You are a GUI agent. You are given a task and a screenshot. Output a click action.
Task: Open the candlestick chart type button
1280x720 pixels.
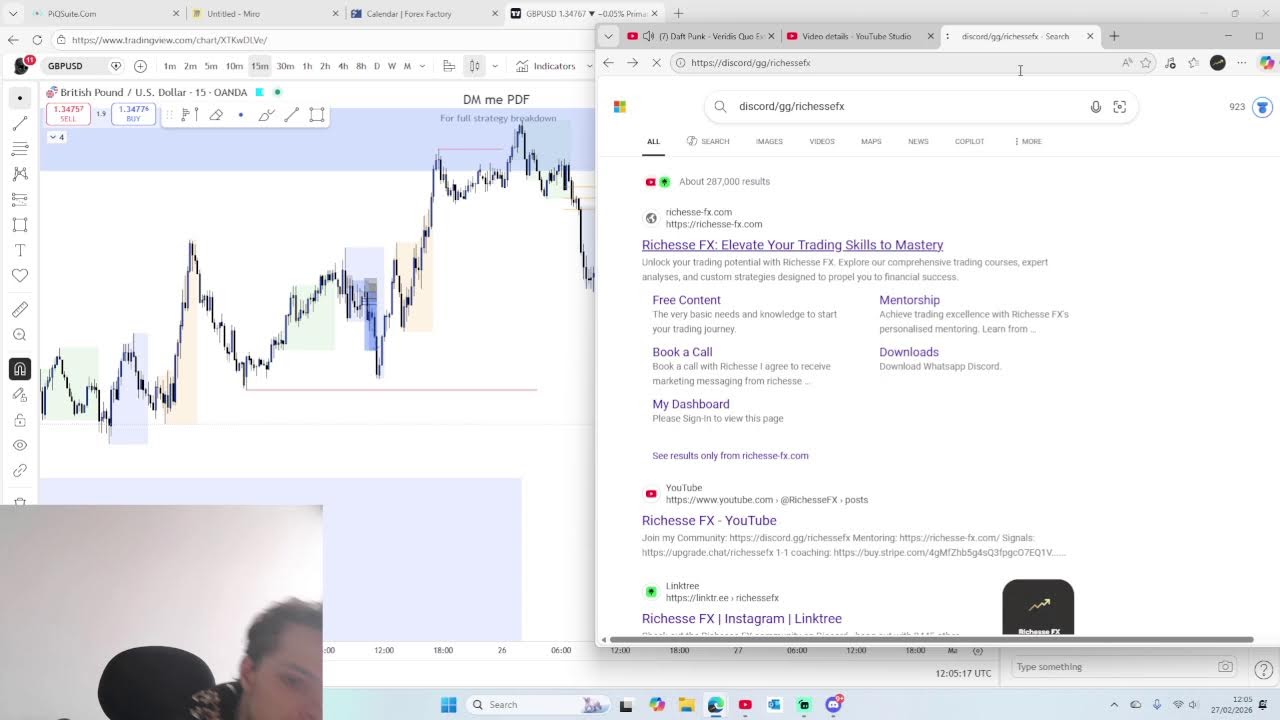tap(474, 66)
